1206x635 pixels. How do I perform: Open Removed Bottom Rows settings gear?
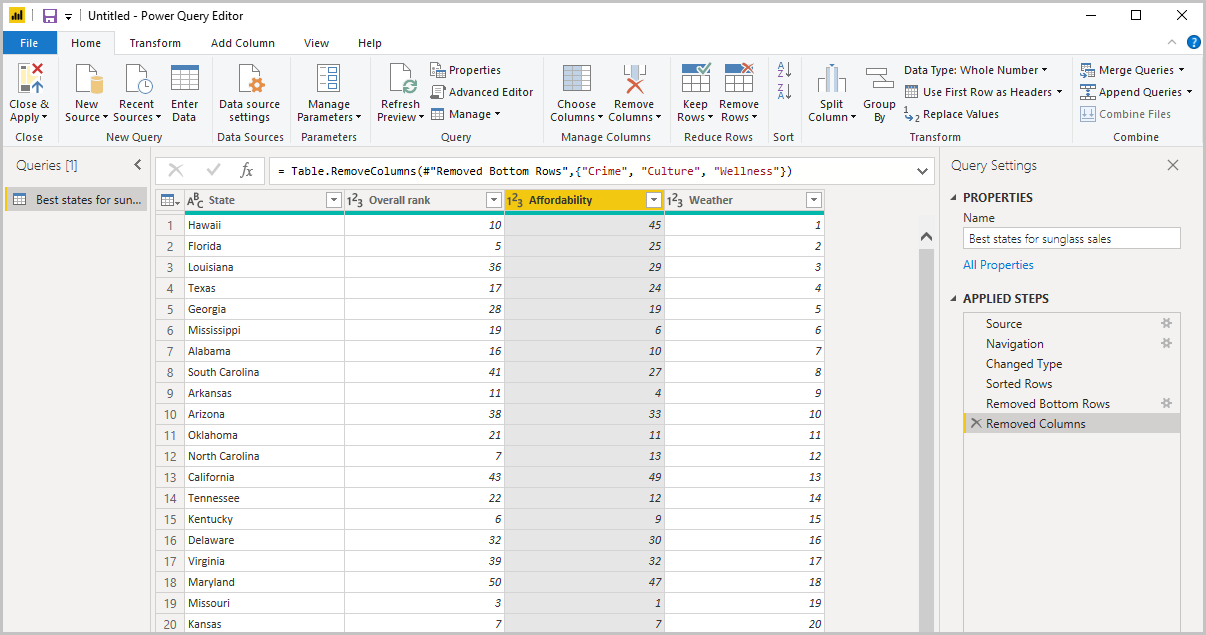1166,404
